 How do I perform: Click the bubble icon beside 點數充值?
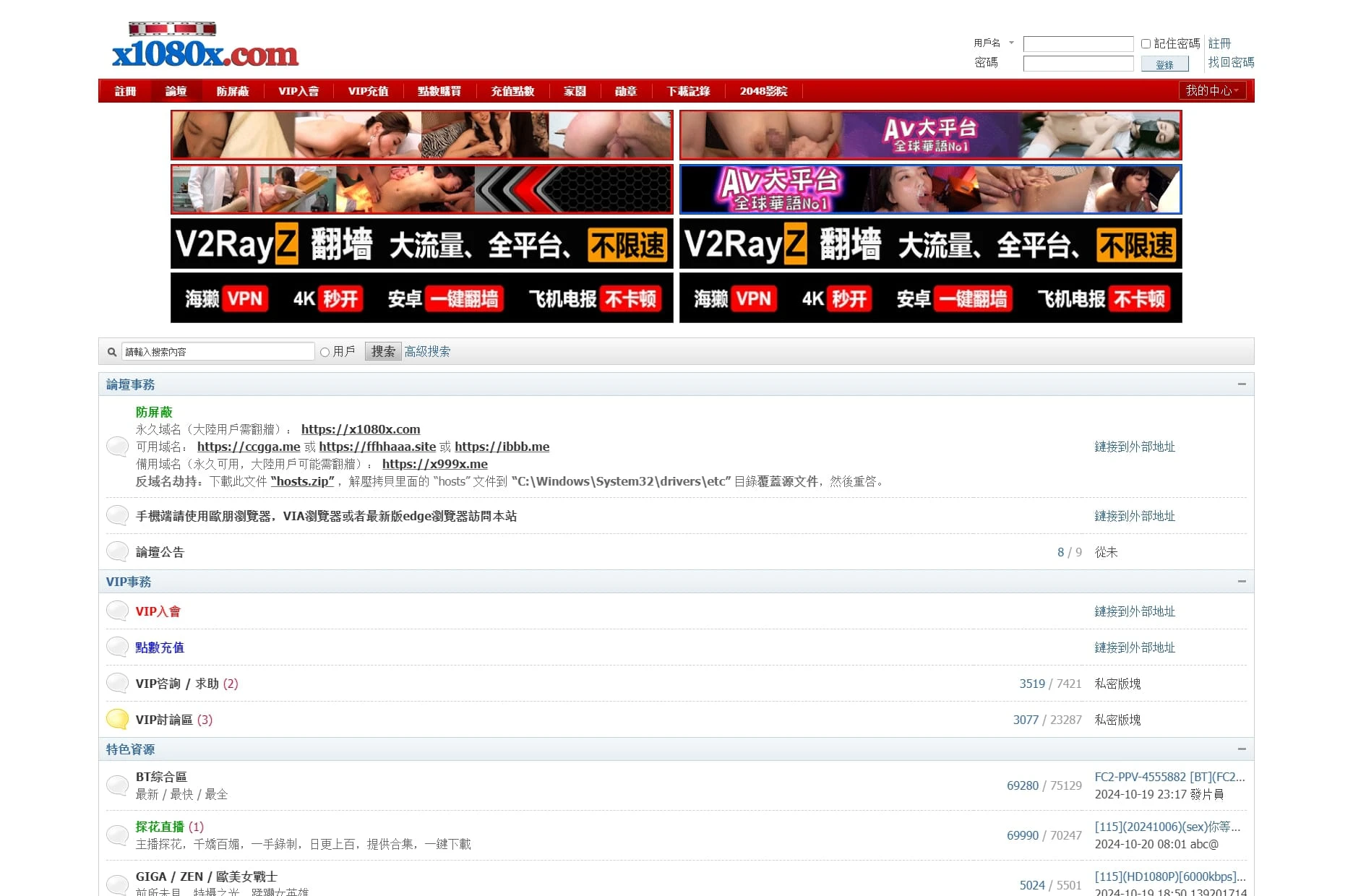(x=117, y=647)
